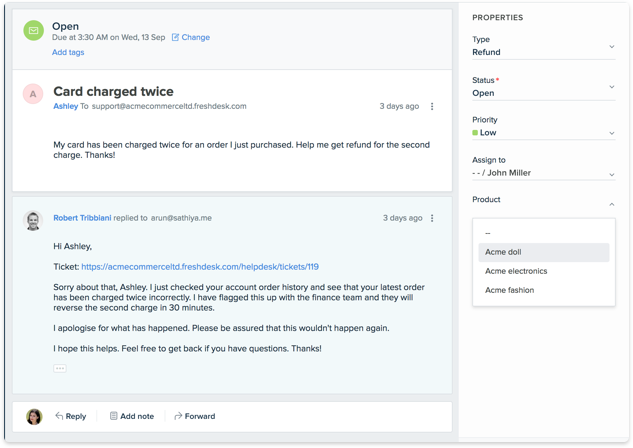Open the three-dot menu on Robert's reply
Screen dimensions: 633x448
click(432, 218)
